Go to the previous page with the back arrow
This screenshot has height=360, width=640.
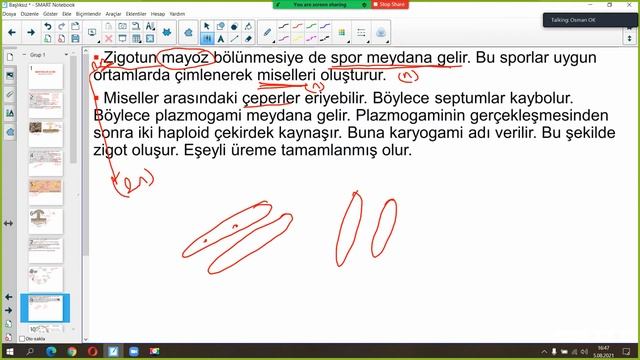(12, 32)
